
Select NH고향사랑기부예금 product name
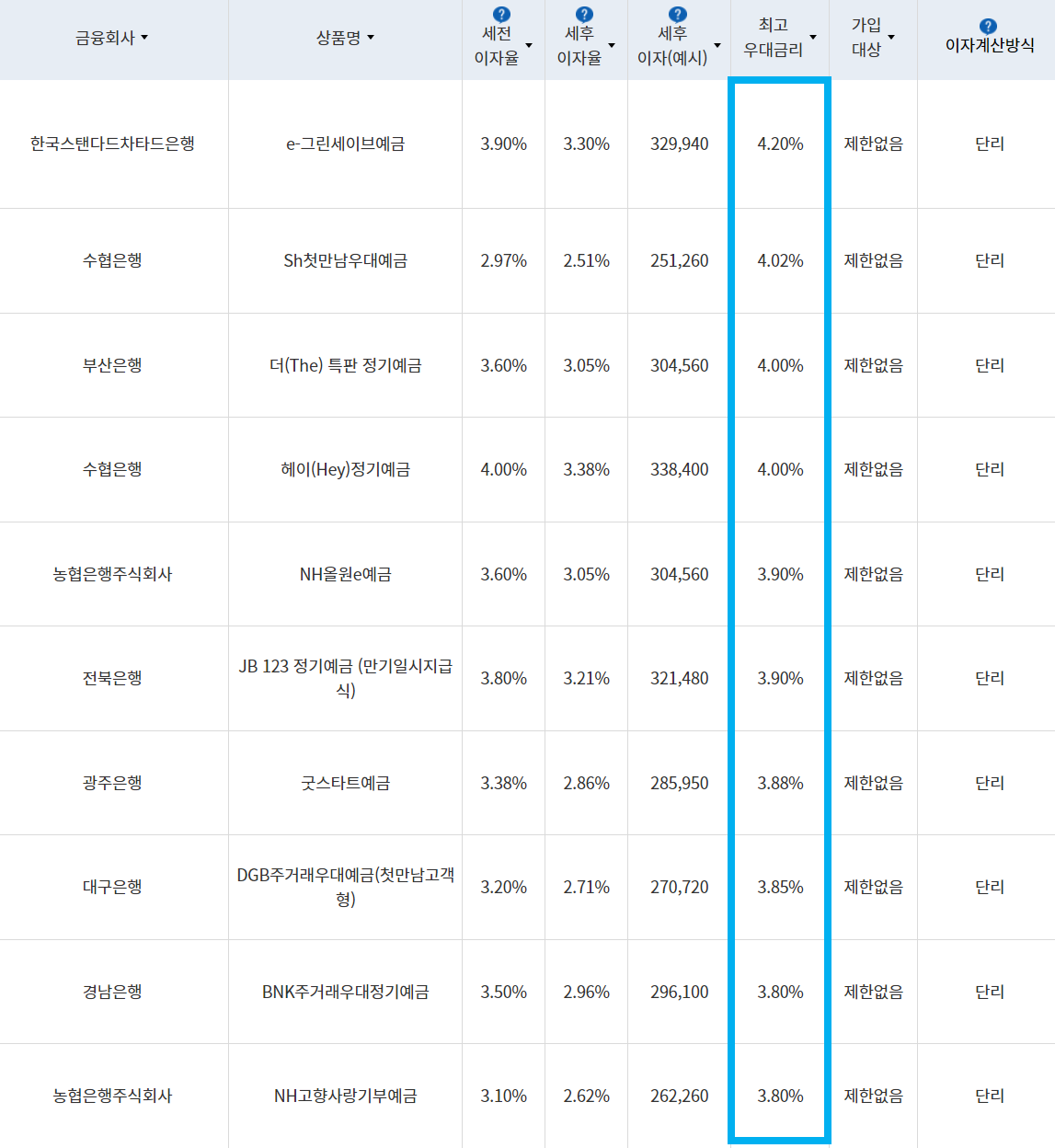(345, 1096)
